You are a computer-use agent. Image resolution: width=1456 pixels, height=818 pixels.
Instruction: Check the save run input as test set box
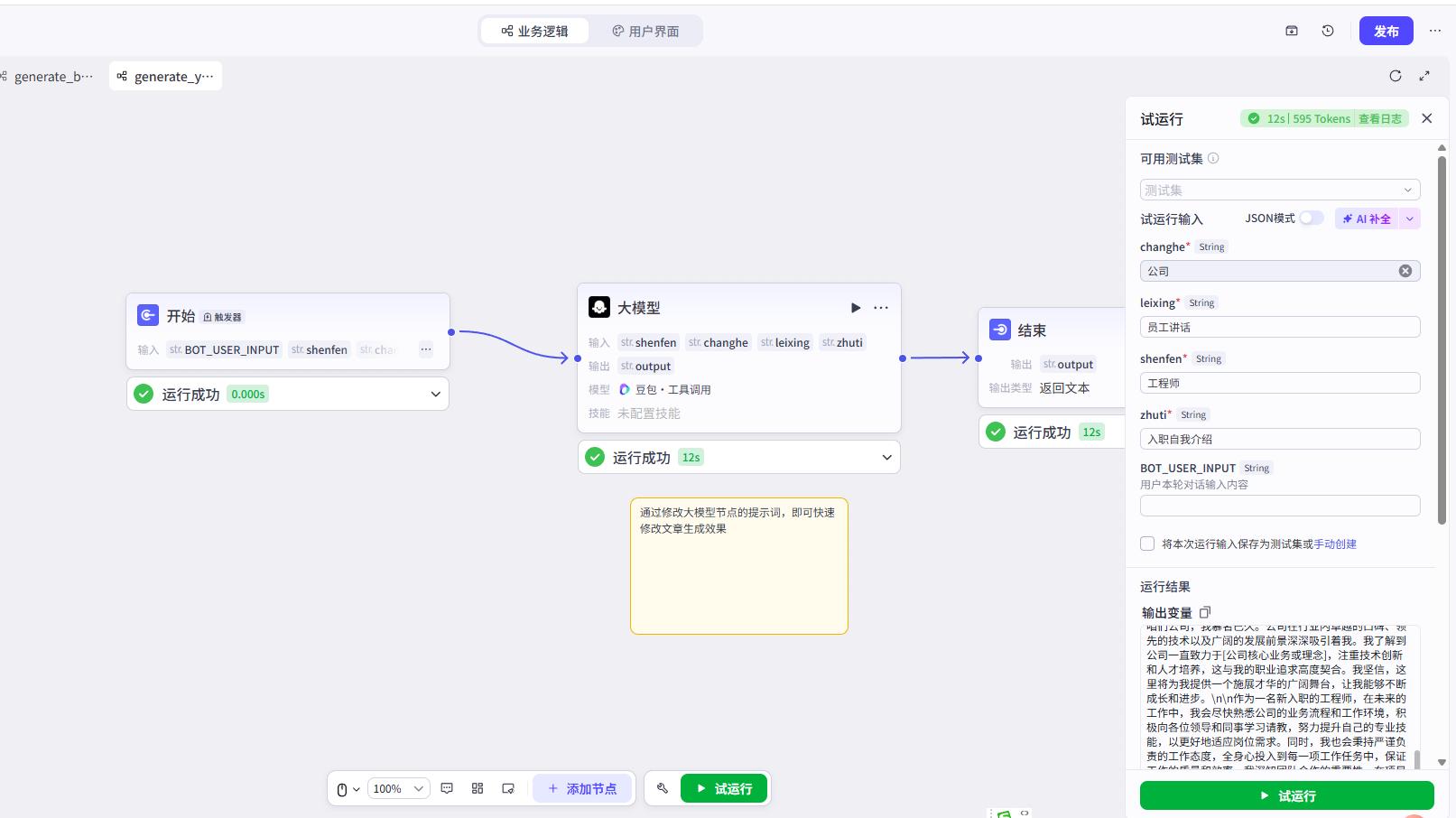1147,544
